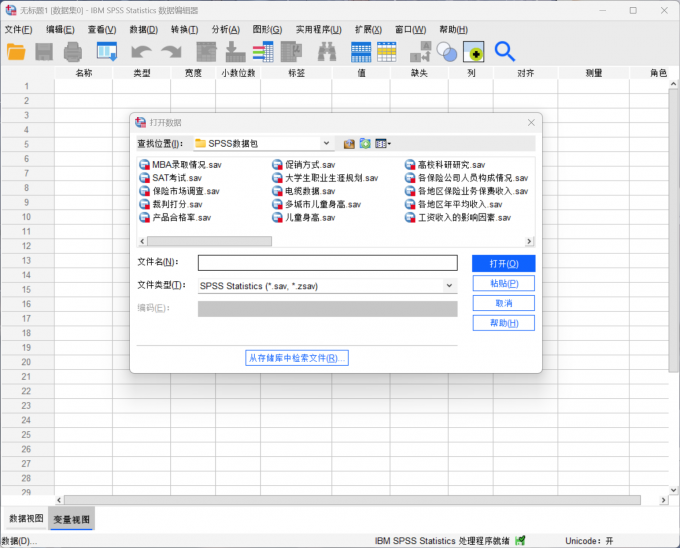This screenshot has height=548, width=680.
Task: Open the 数据(D) menu
Action: point(144,29)
